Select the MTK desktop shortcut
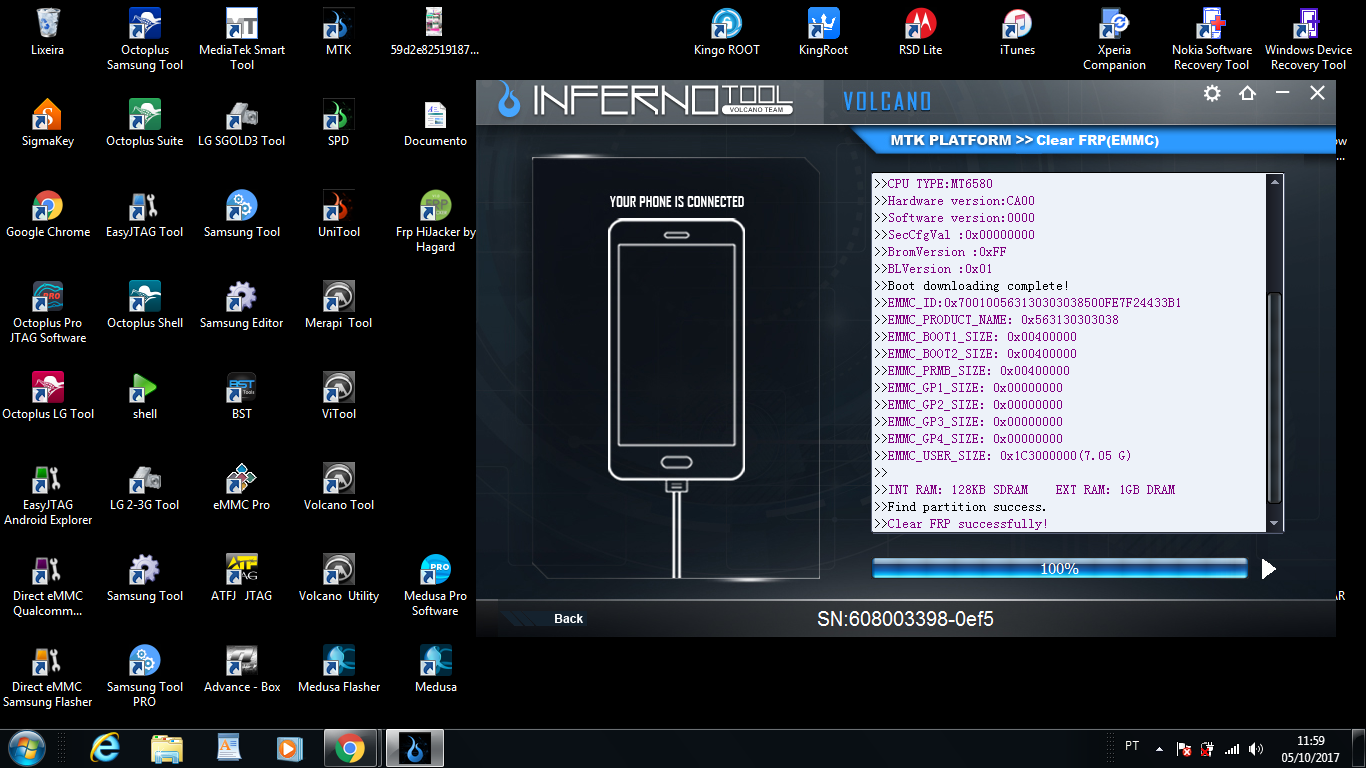The image size is (1366, 768). [x=338, y=32]
